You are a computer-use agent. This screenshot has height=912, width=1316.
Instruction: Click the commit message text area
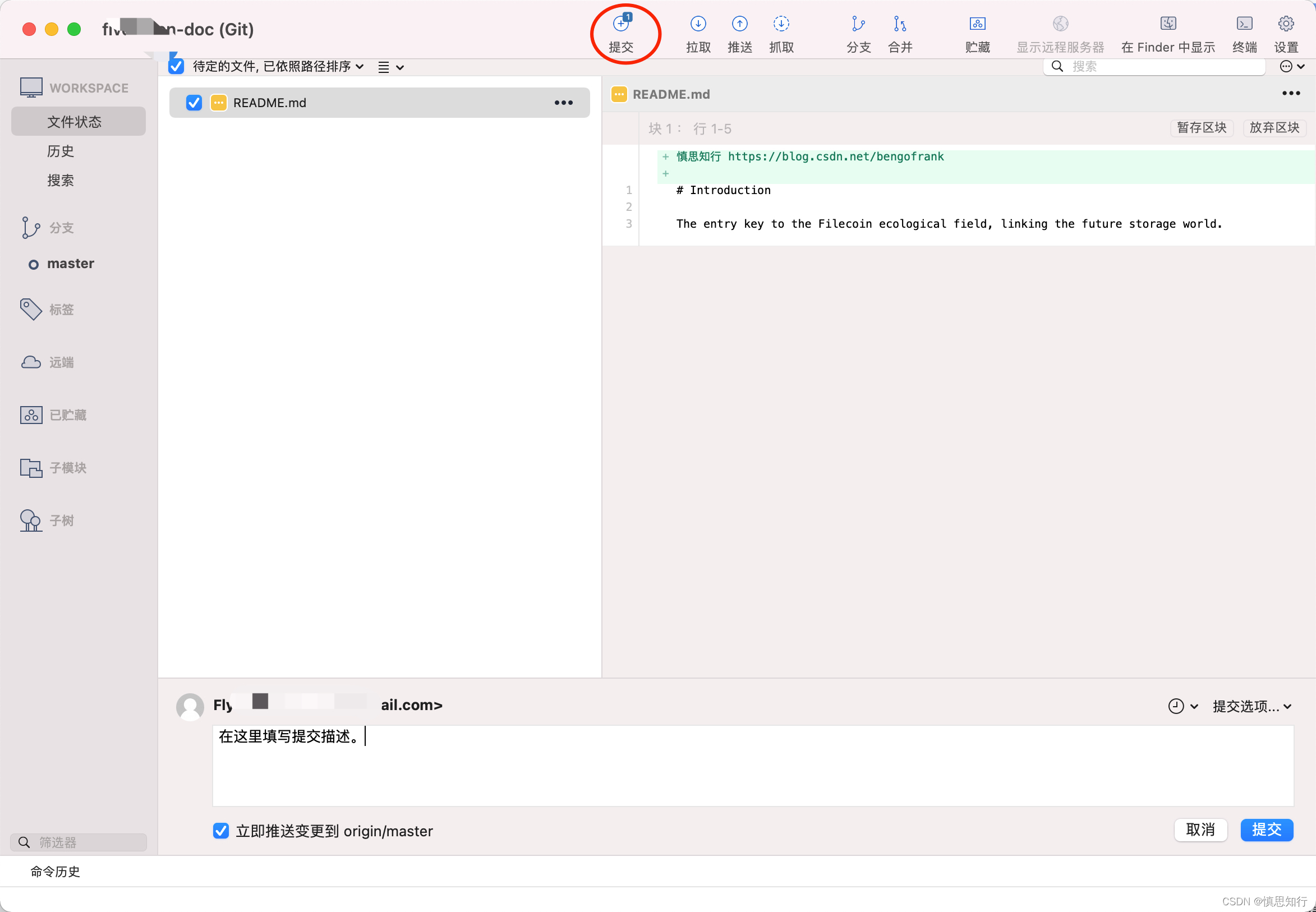[x=752, y=766]
